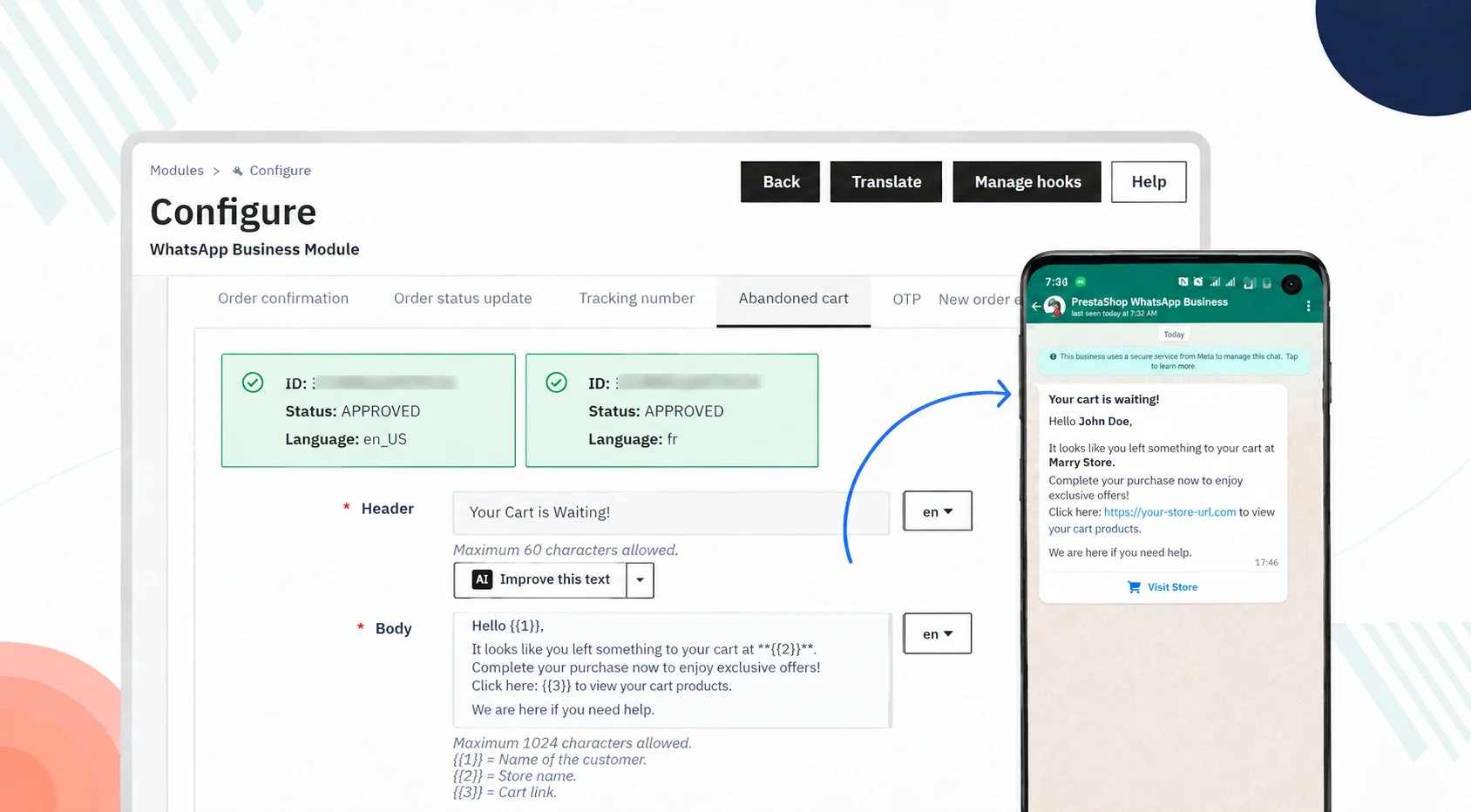Tap the info icon in the secure service notice

[x=1053, y=356]
